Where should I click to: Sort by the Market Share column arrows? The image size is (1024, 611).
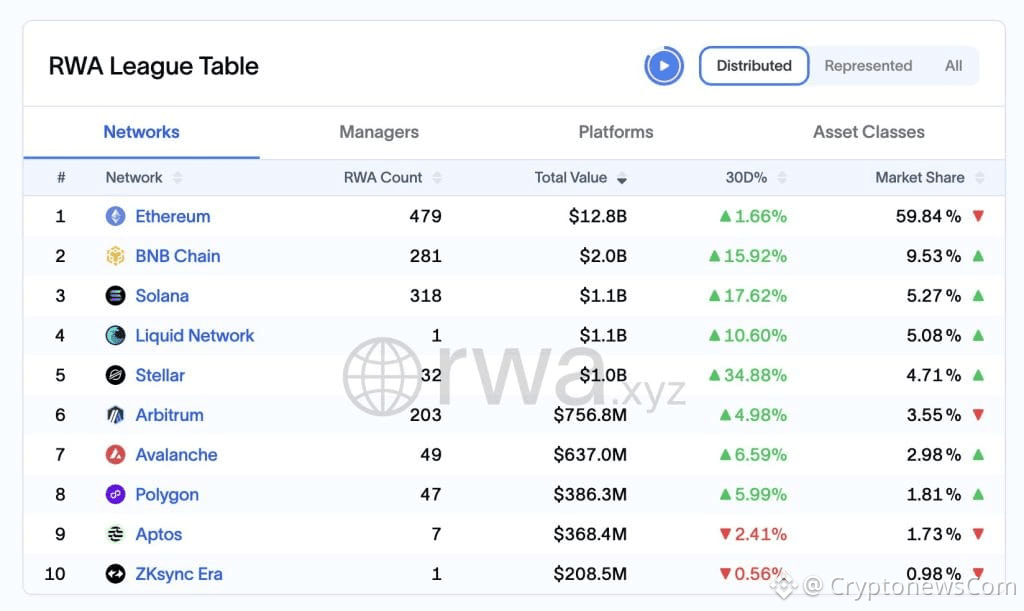980,178
